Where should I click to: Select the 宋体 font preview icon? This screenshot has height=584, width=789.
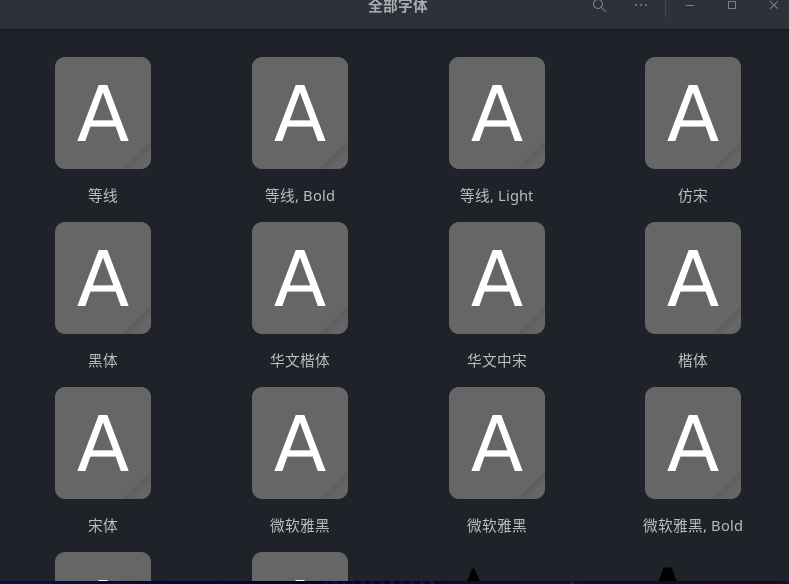(x=103, y=443)
